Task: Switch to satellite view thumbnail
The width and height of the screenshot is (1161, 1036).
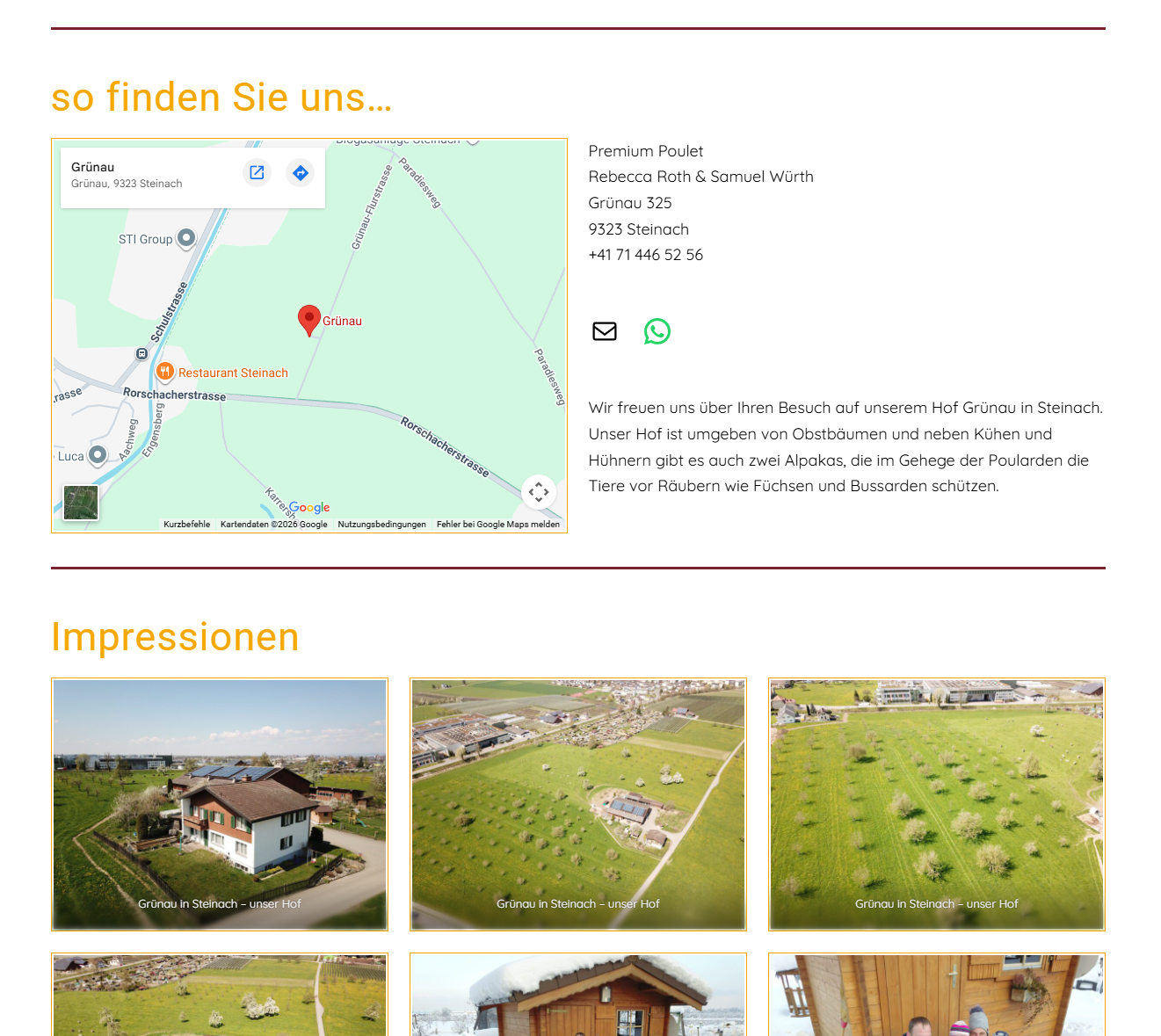Action: pos(81,503)
